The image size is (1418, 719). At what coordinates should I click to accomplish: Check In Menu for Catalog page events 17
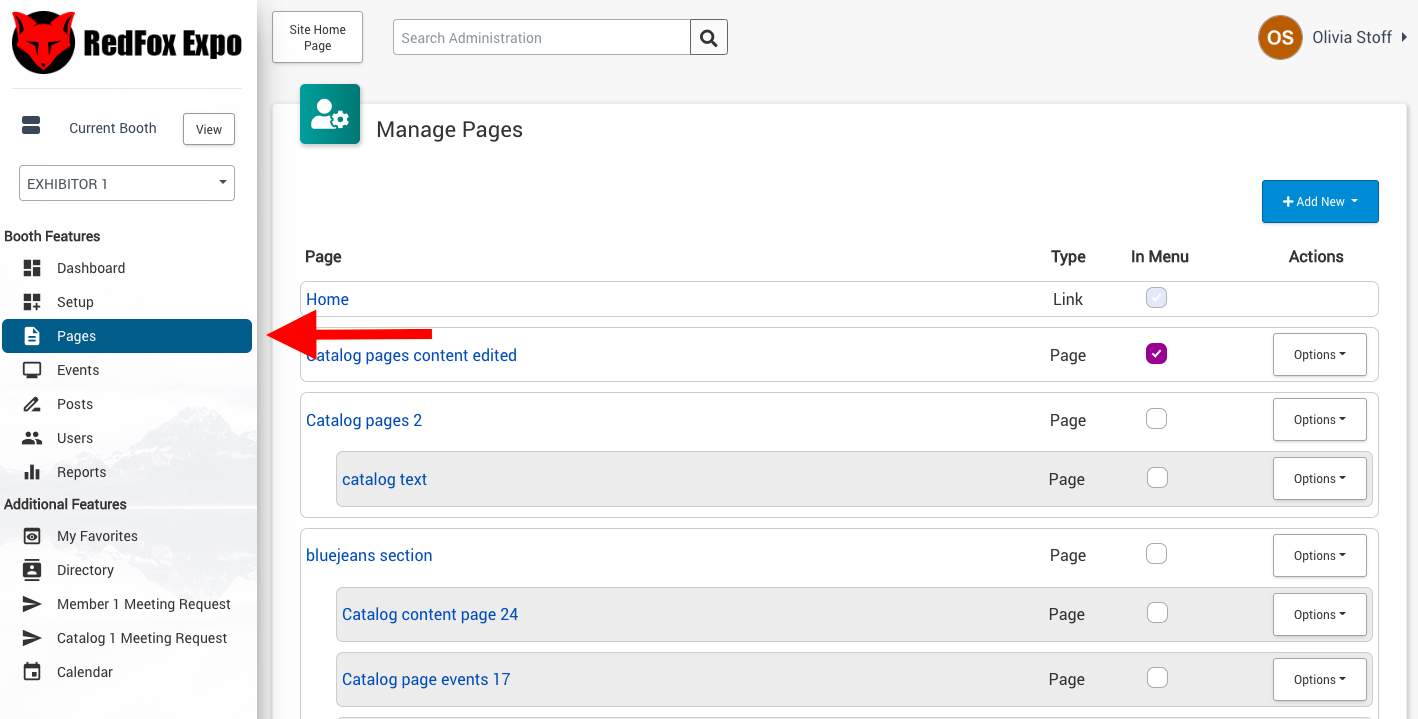point(1157,677)
